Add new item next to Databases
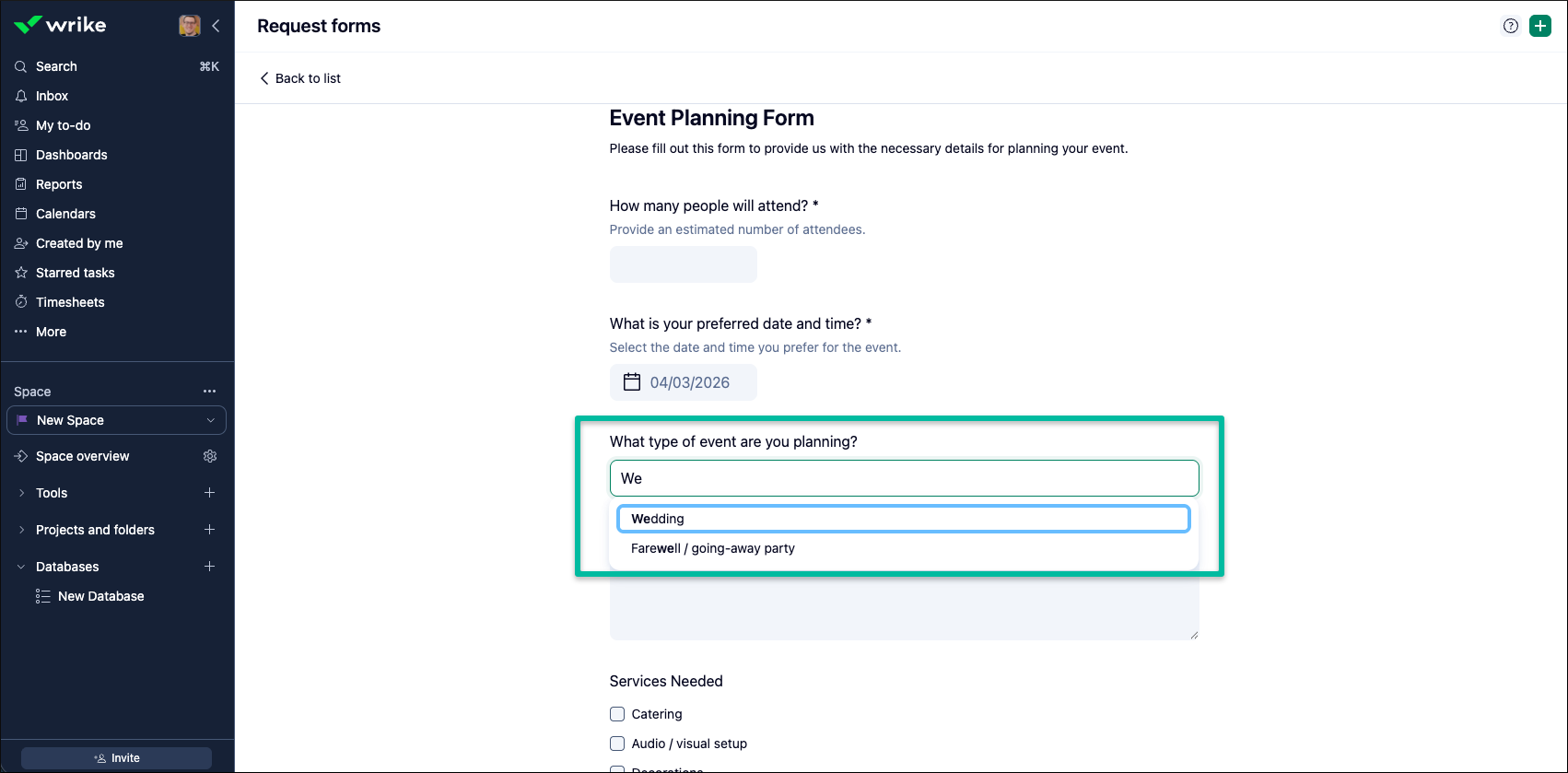 click(x=210, y=567)
